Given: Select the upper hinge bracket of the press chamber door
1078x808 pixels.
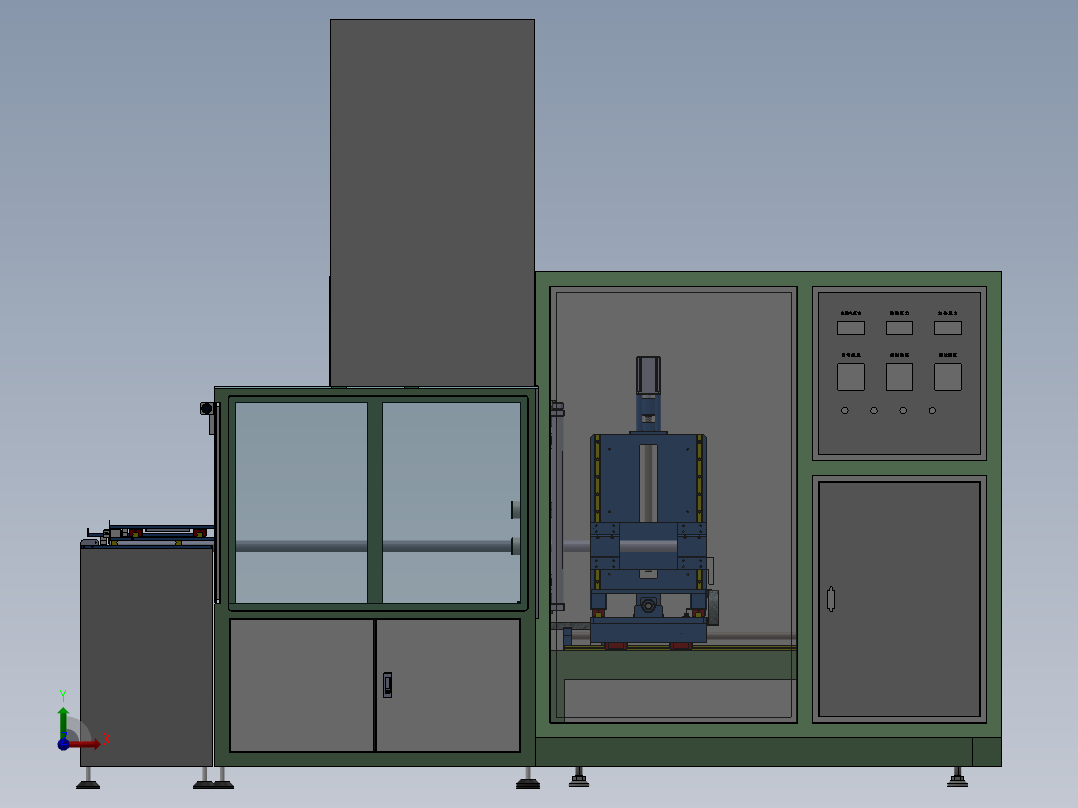Looking at the screenshot, I should [x=557, y=410].
